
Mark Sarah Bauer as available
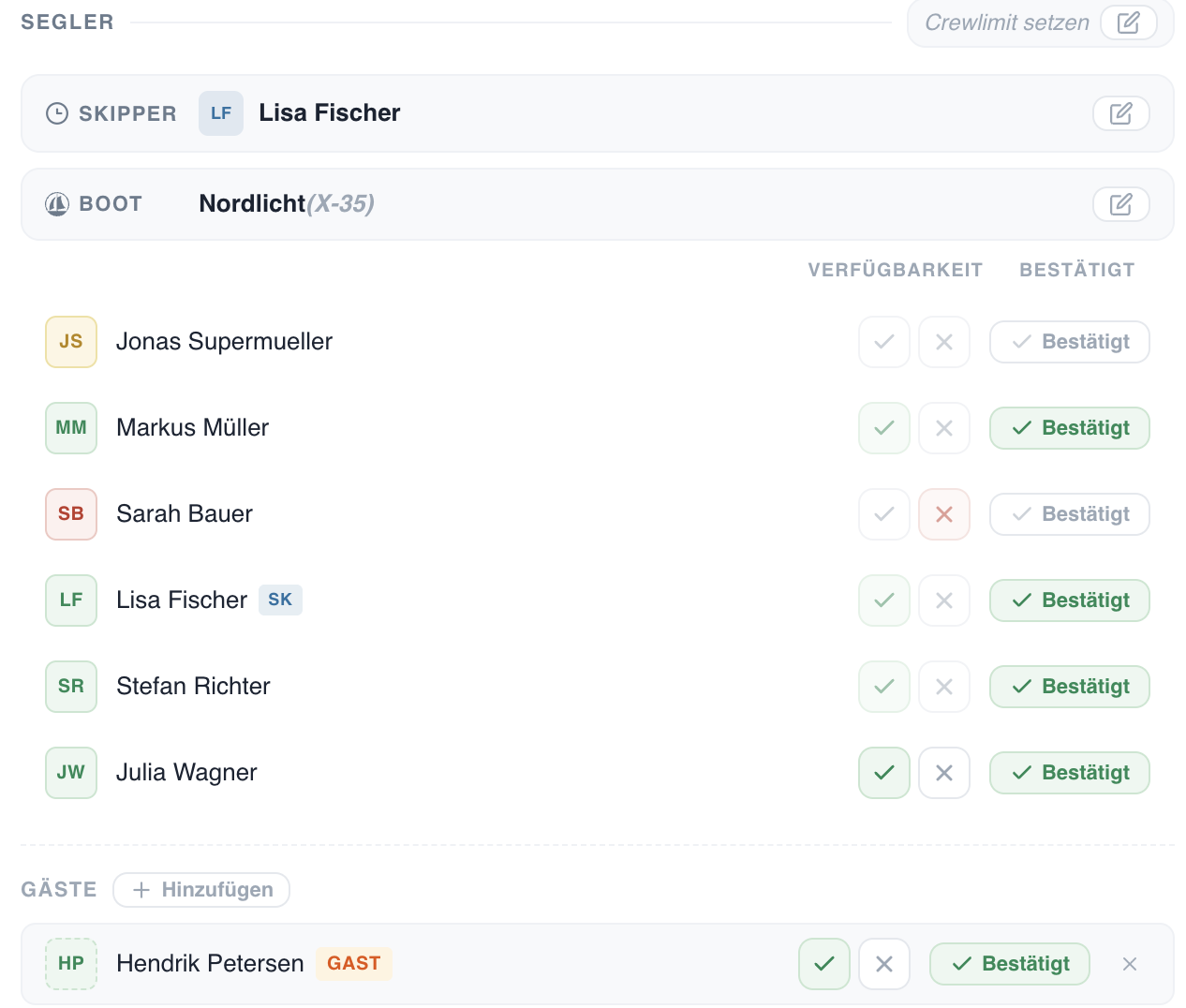(883, 514)
